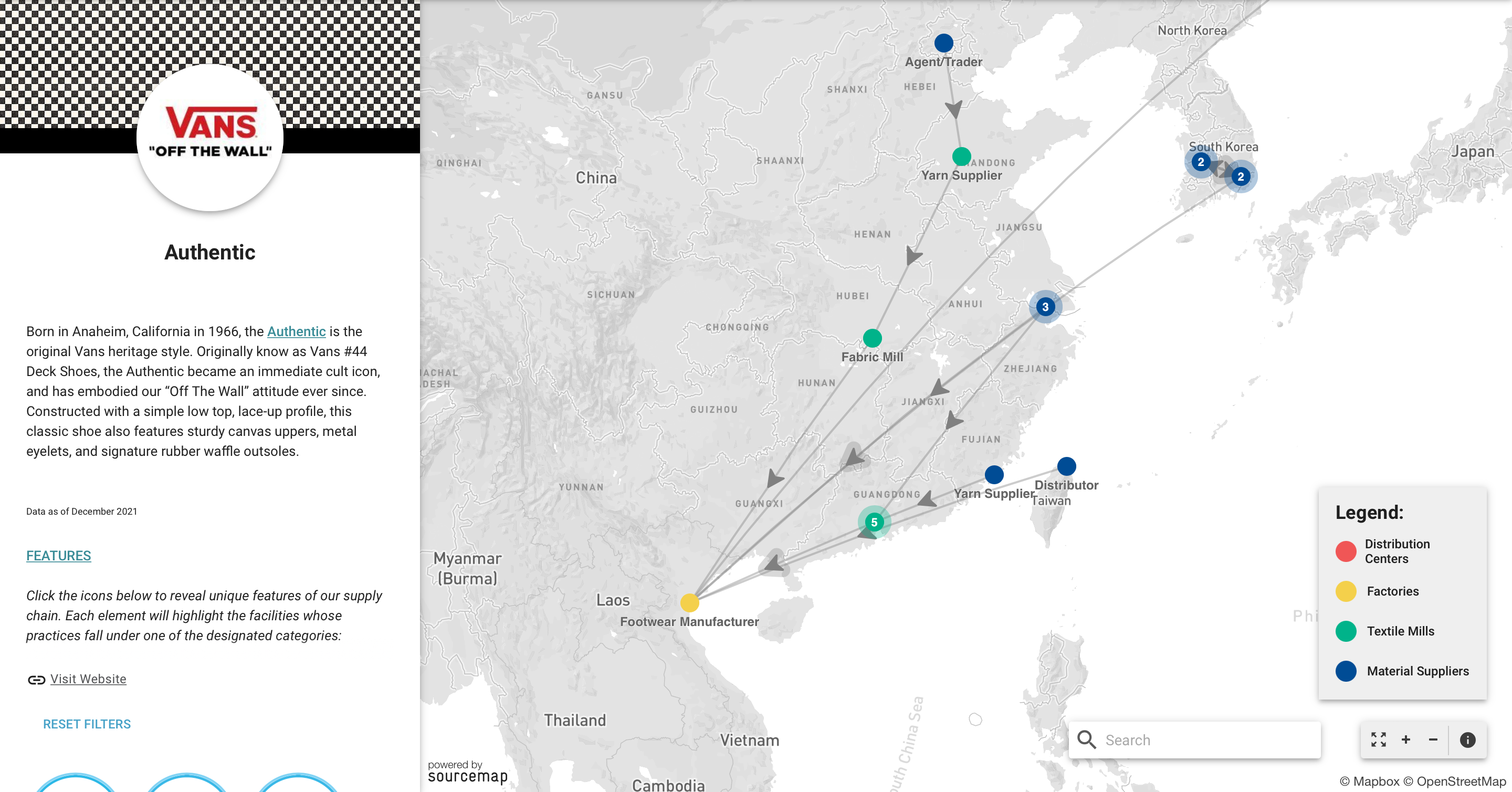Viewport: 1512px width, 792px height.
Task: Click the Agent/Trader map label
Action: (943, 62)
